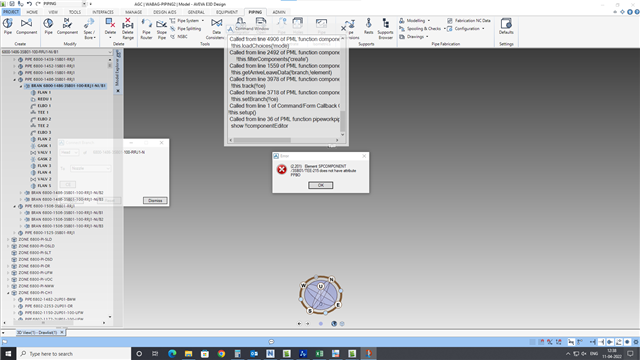Select REDU 1 in model tree
640x360 pixels.
44,99
